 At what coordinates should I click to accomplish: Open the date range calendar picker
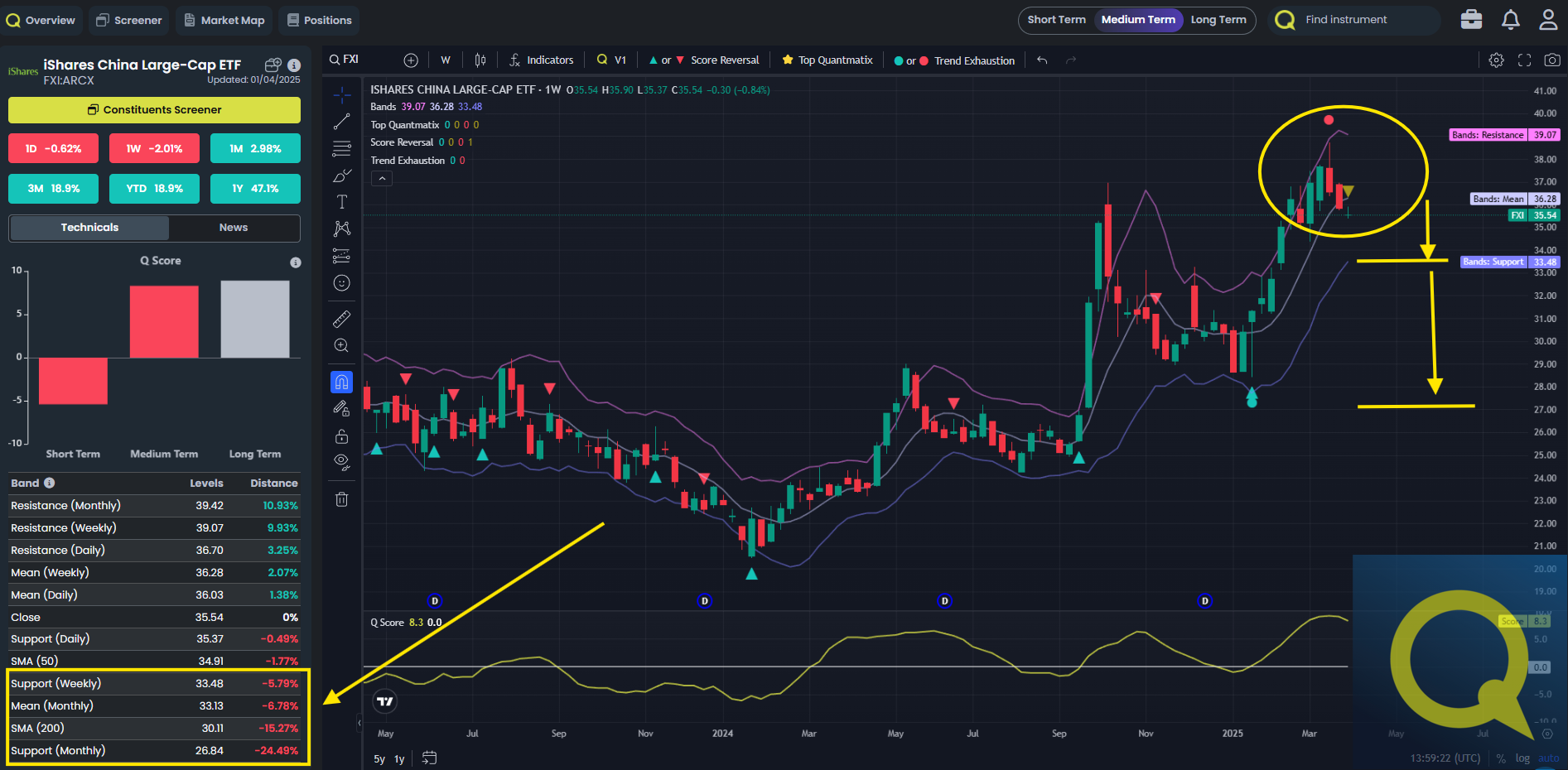click(x=429, y=758)
